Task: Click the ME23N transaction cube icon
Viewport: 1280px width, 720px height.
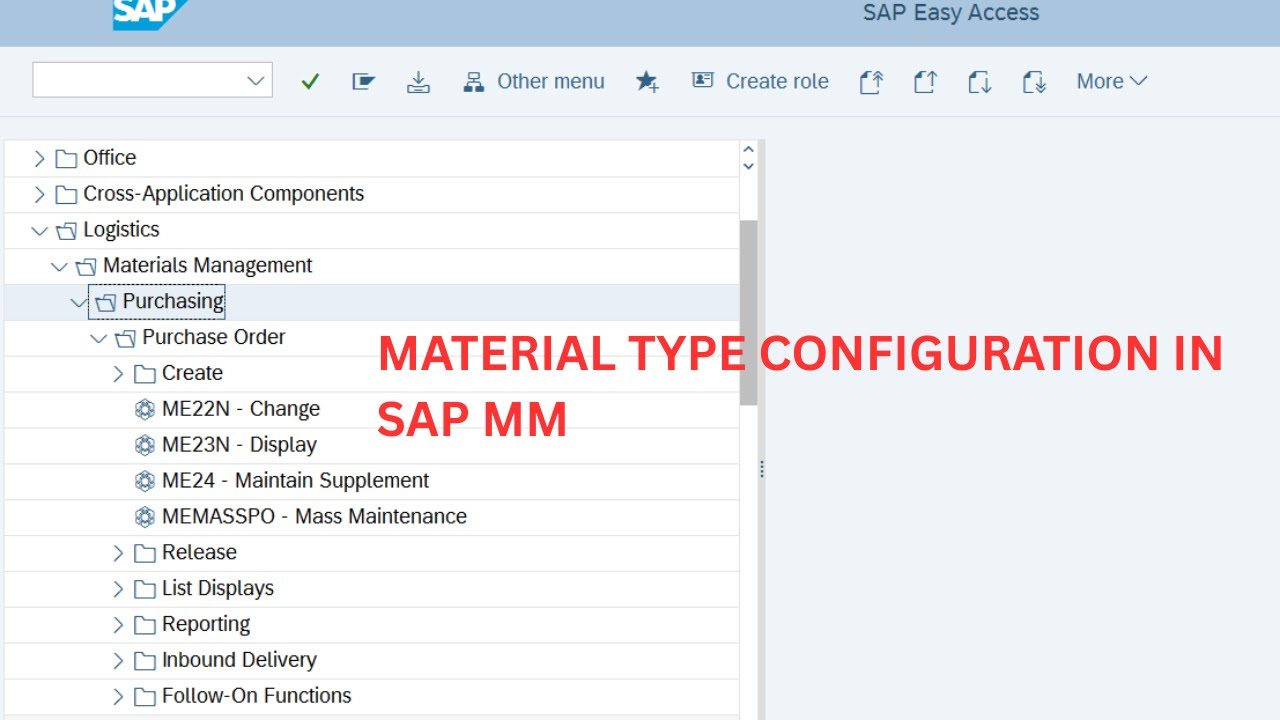Action: (145, 445)
